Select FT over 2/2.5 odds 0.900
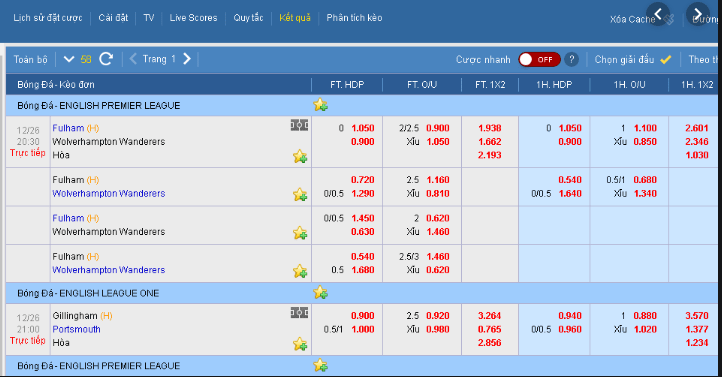Viewport: 722px width, 377px height. 437,128
